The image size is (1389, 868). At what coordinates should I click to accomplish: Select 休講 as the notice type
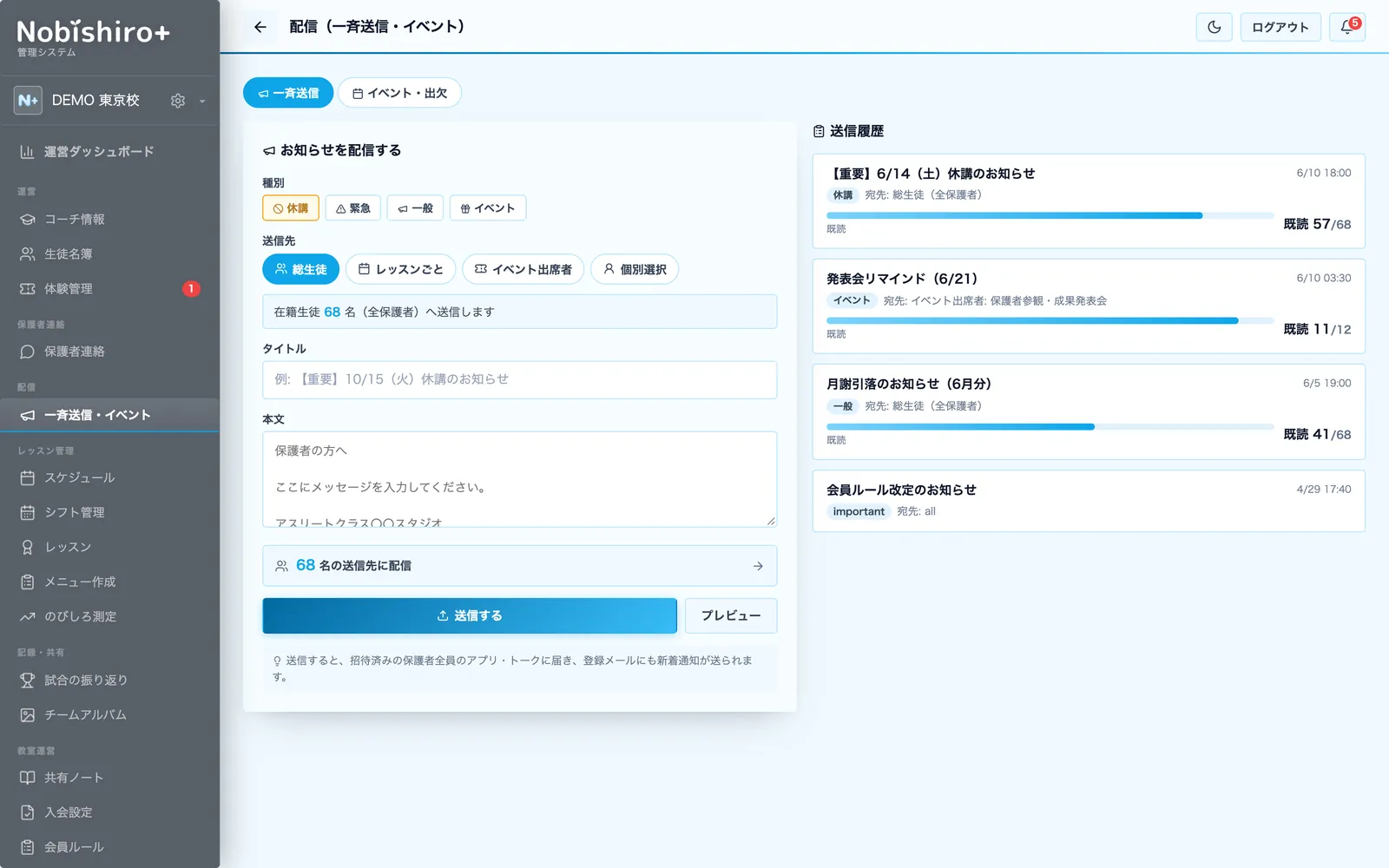[x=291, y=208]
